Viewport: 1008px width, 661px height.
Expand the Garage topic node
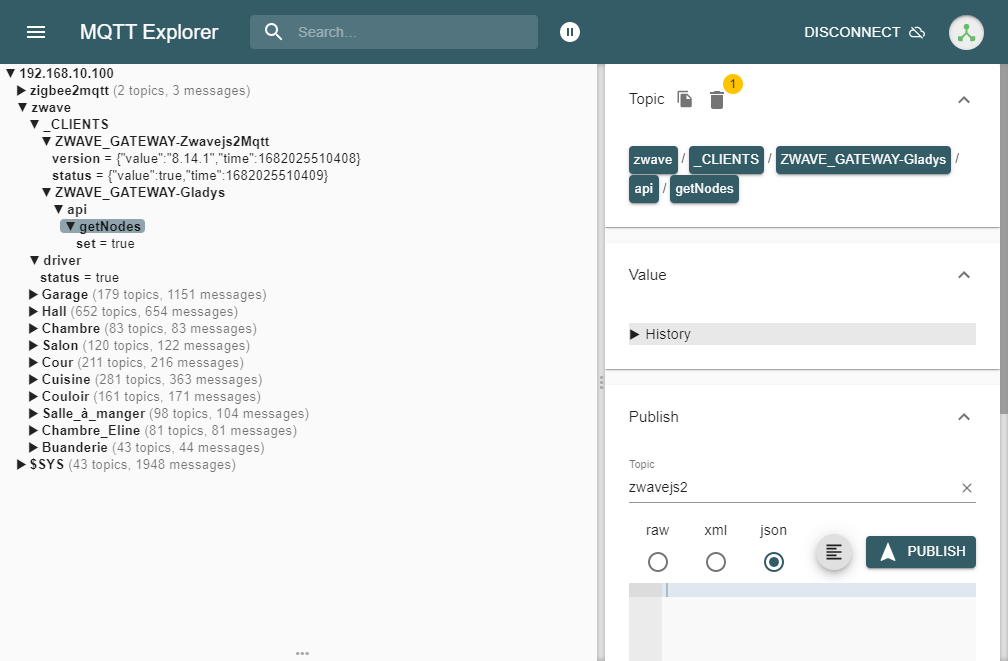[x=34, y=295]
